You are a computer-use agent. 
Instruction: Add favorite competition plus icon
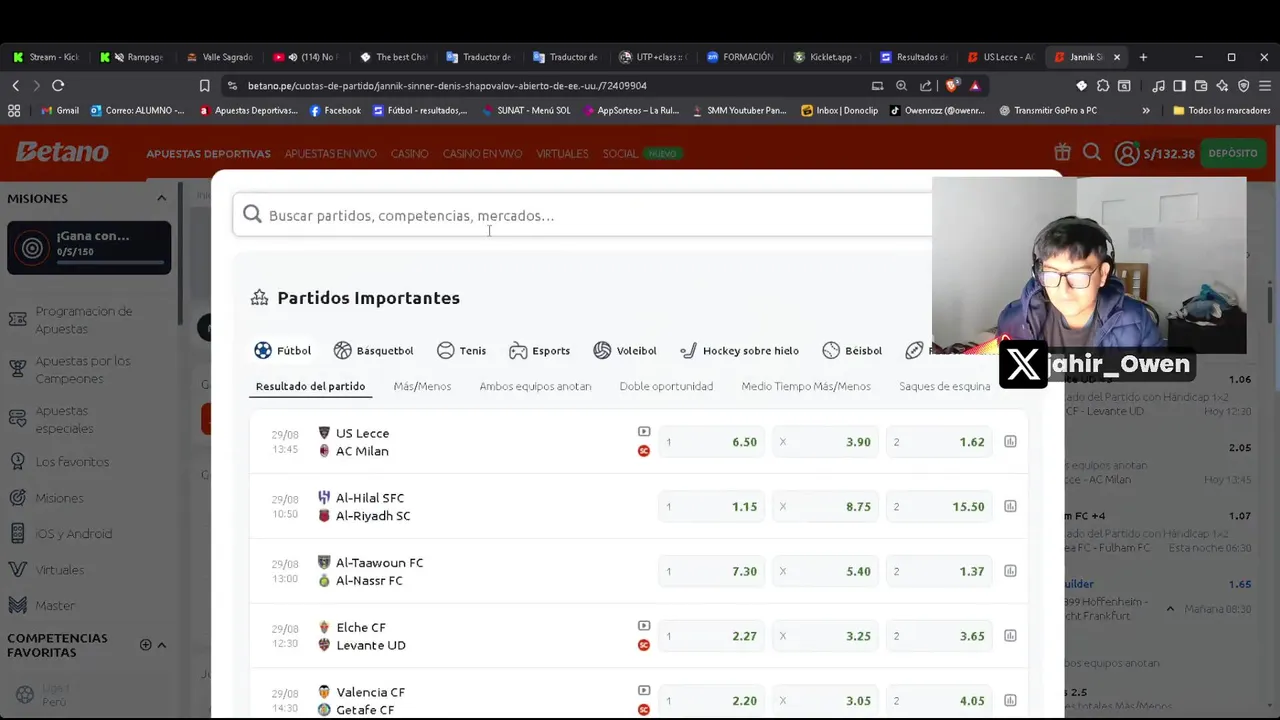click(145, 645)
